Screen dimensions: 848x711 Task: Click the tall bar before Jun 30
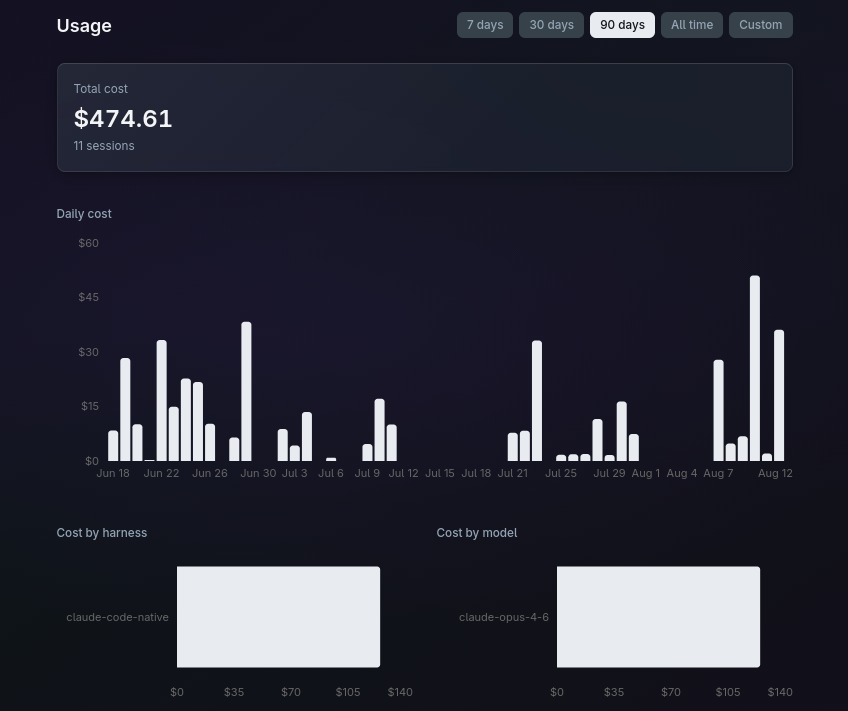click(x=246, y=391)
